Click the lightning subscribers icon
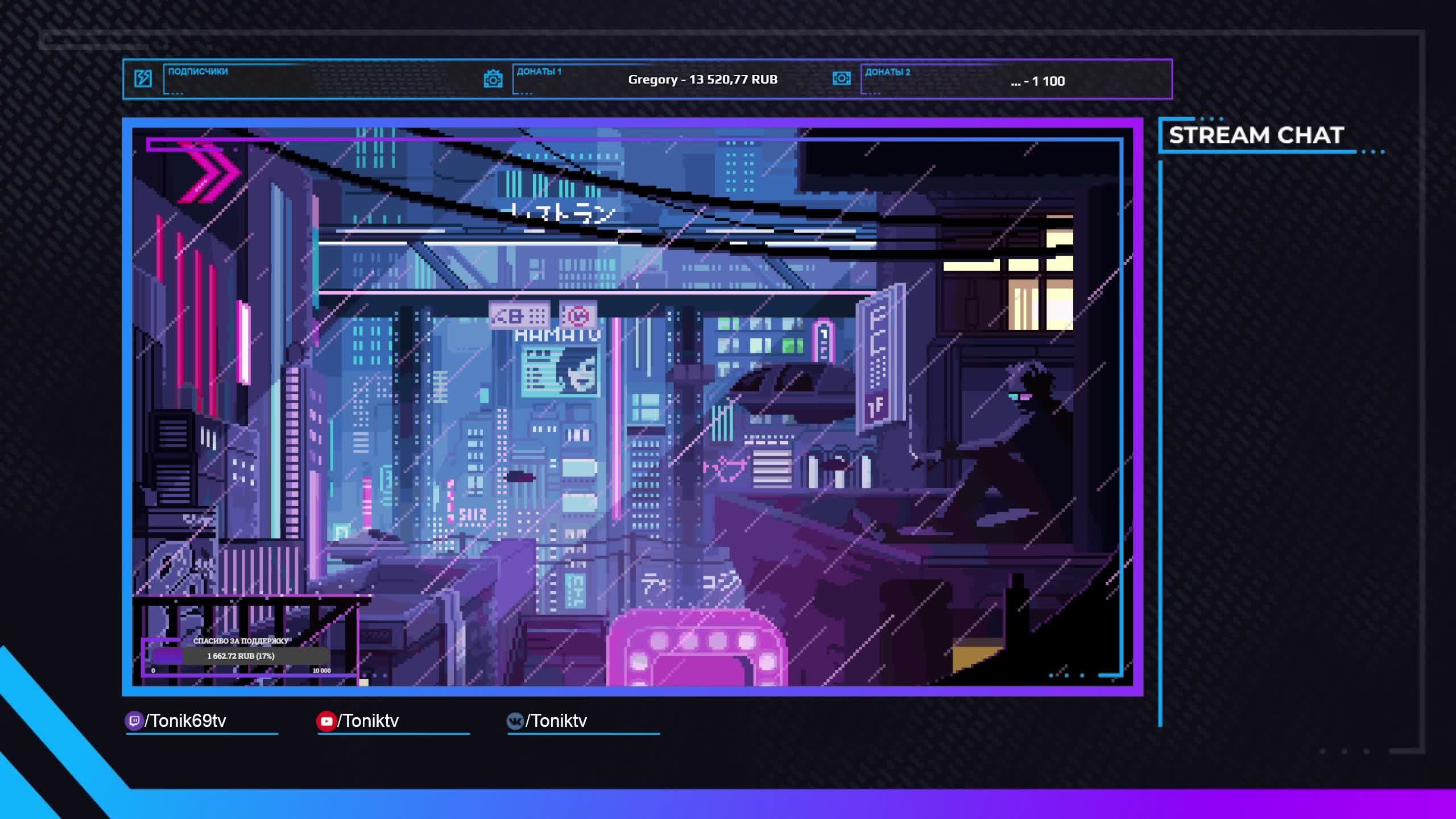 pyautogui.click(x=143, y=78)
